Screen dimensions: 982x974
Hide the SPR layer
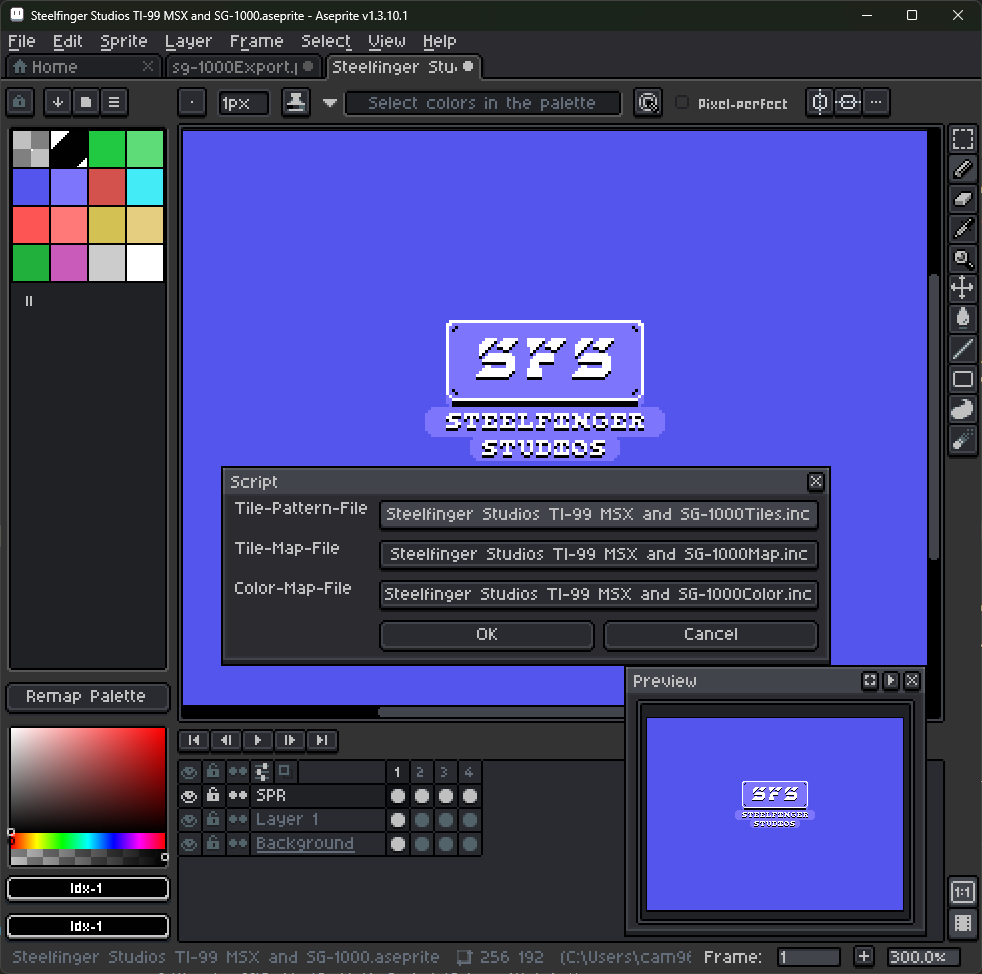pyautogui.click(x=189, y=795)
